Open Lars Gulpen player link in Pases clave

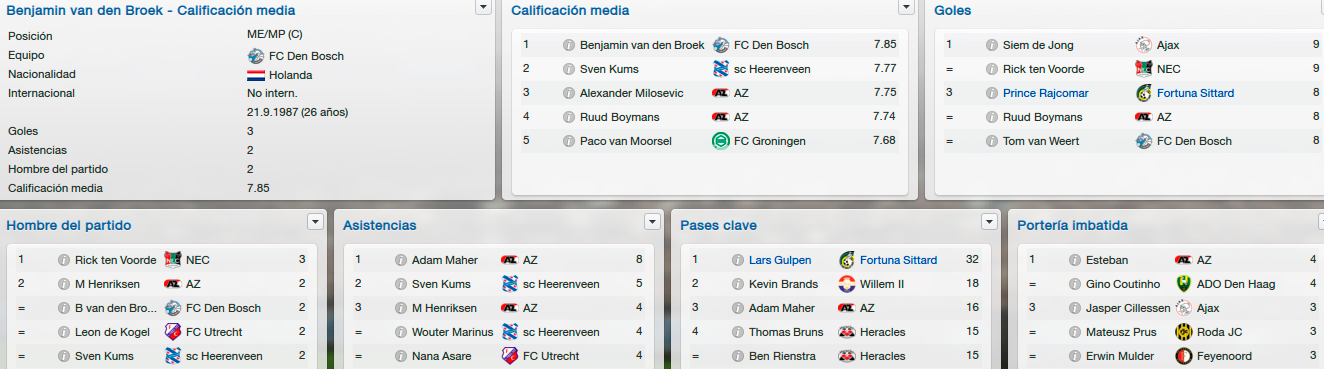pos(780,260)
